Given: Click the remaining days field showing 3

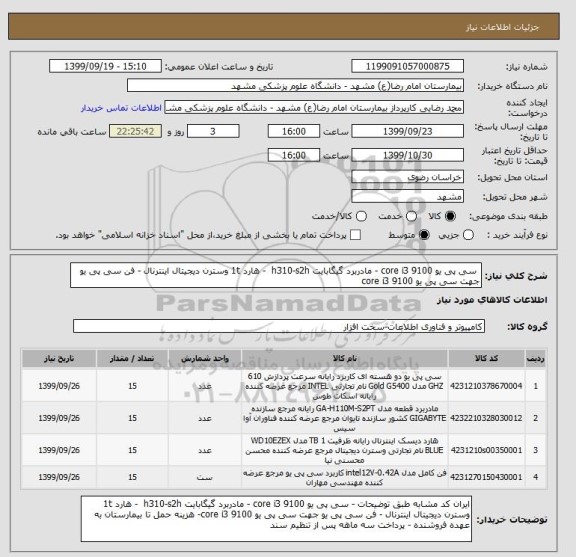Looking at the screenshot, I should point(213,132).
